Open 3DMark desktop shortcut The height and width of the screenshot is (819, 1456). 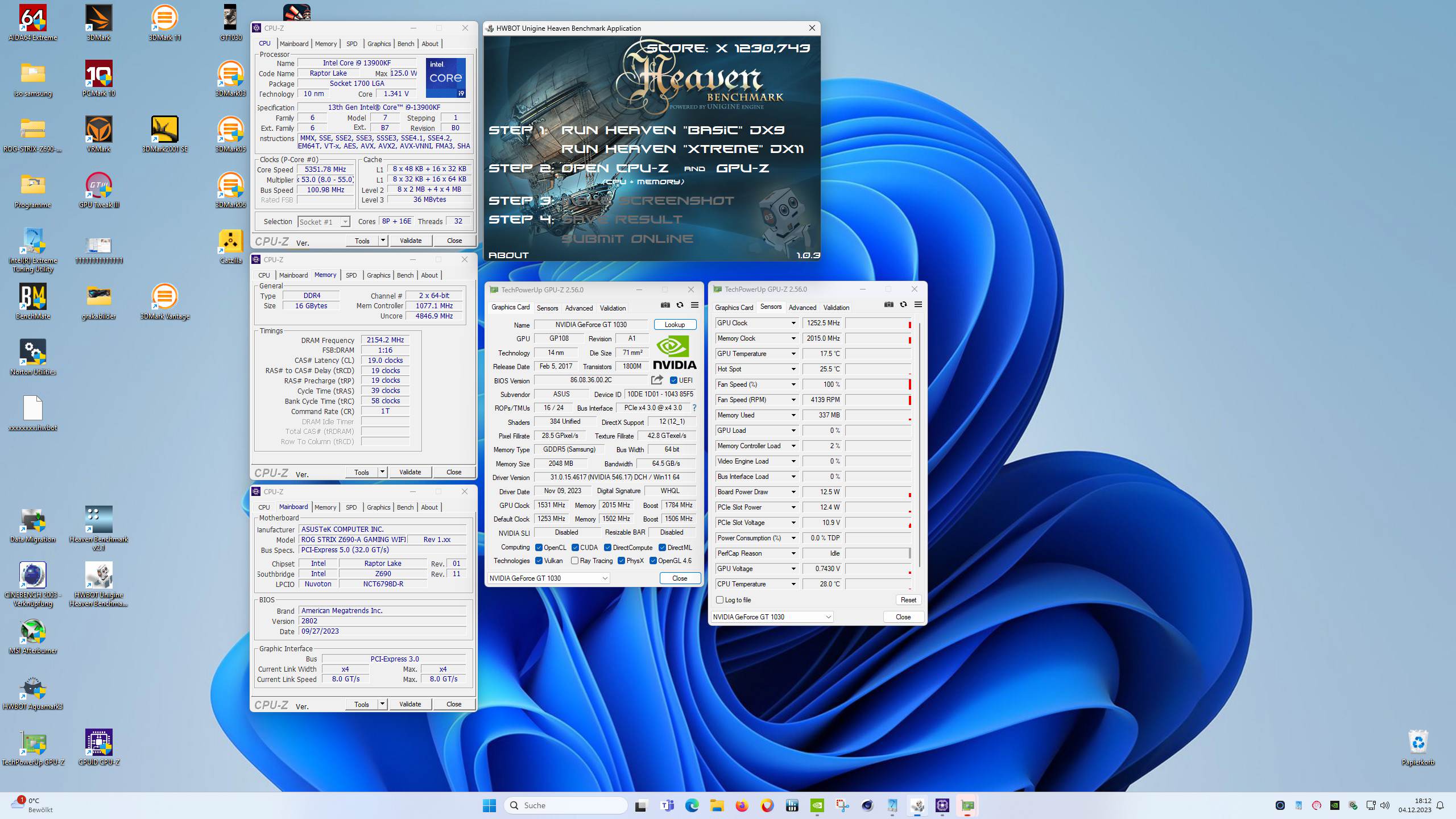click(x=98, y=23)
